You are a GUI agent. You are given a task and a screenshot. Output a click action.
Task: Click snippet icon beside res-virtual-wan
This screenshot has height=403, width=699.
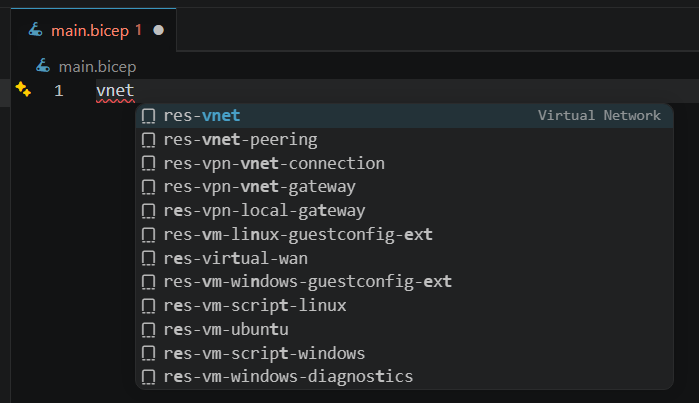coord(148,258)
